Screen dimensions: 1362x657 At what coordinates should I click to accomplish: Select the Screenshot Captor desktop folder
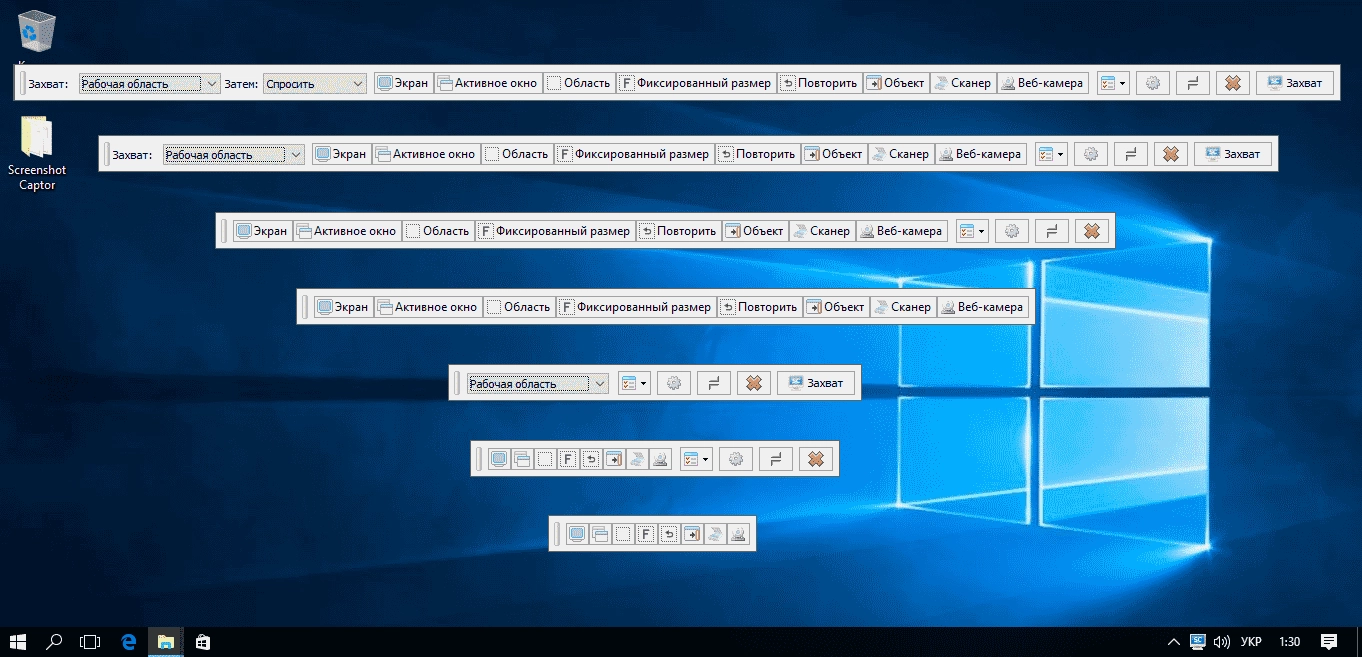pos(37,154)
